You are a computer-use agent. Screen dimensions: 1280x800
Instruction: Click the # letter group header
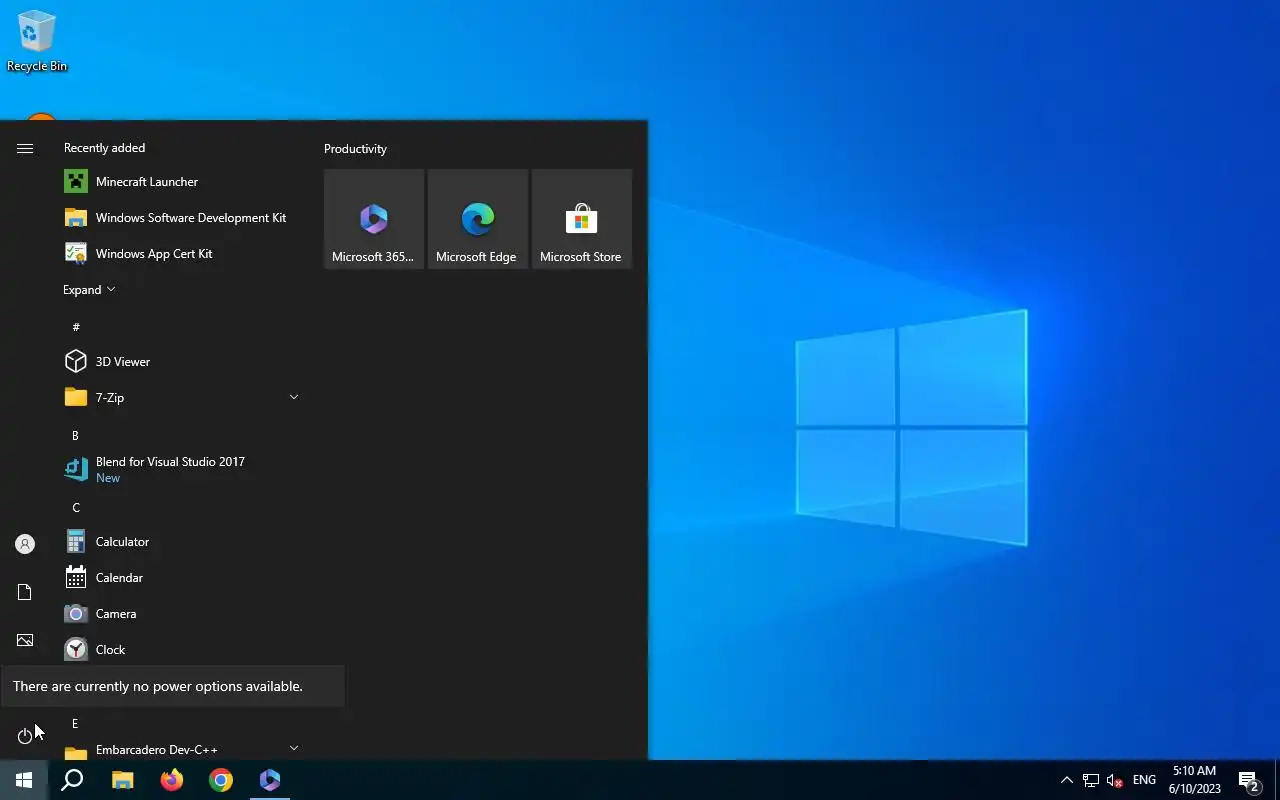tap(76, 327)
